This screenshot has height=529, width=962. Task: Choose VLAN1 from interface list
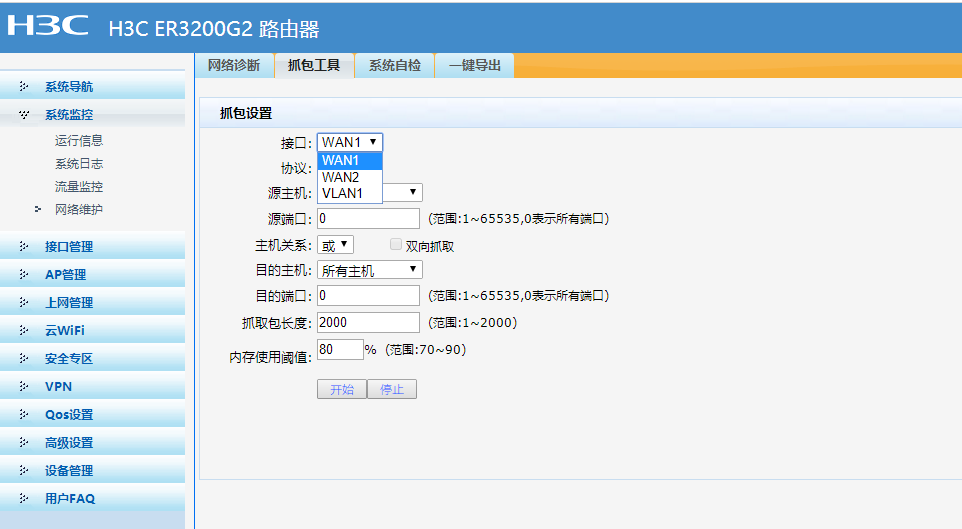tap(350, 193)
